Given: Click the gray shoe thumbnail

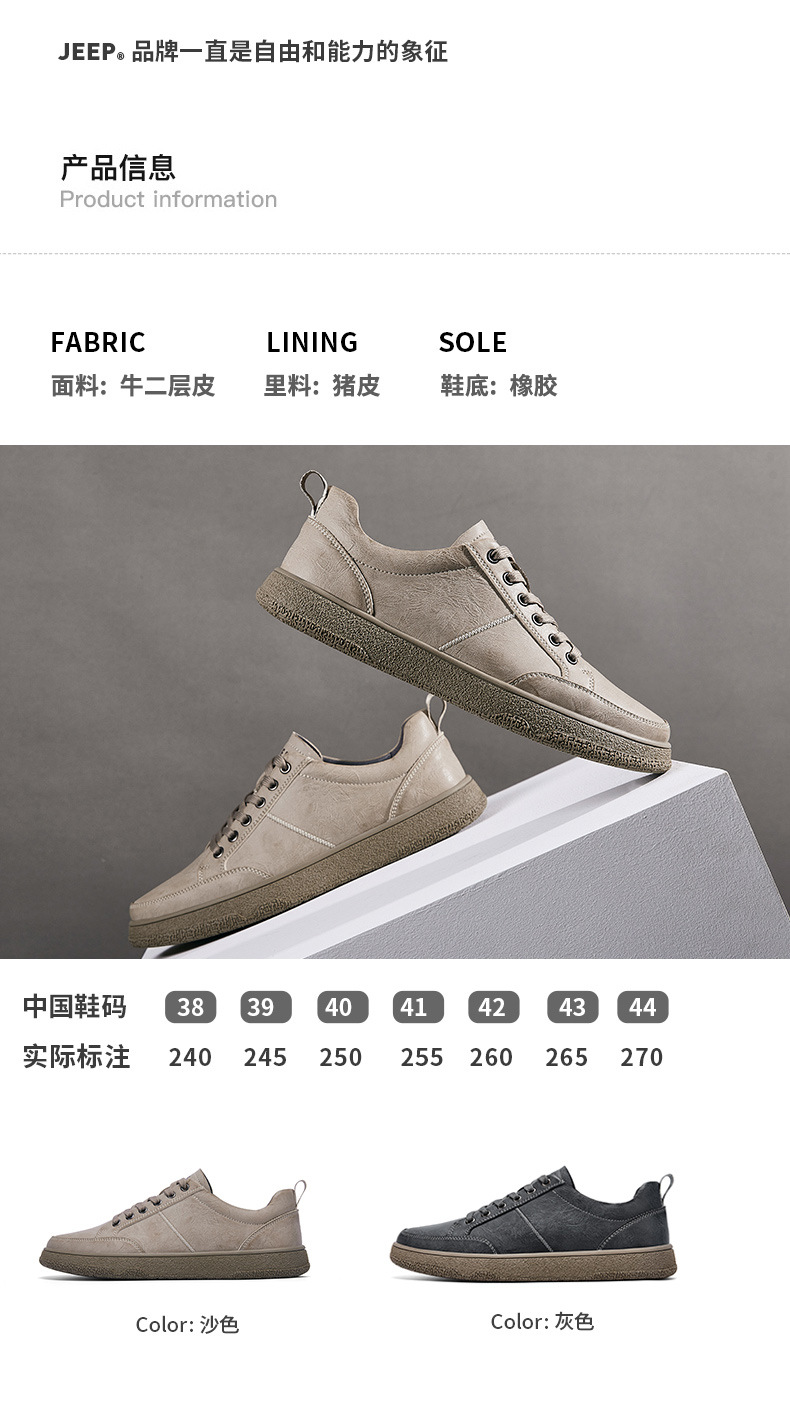Looking at the screenshot, I should (534, 1223).
